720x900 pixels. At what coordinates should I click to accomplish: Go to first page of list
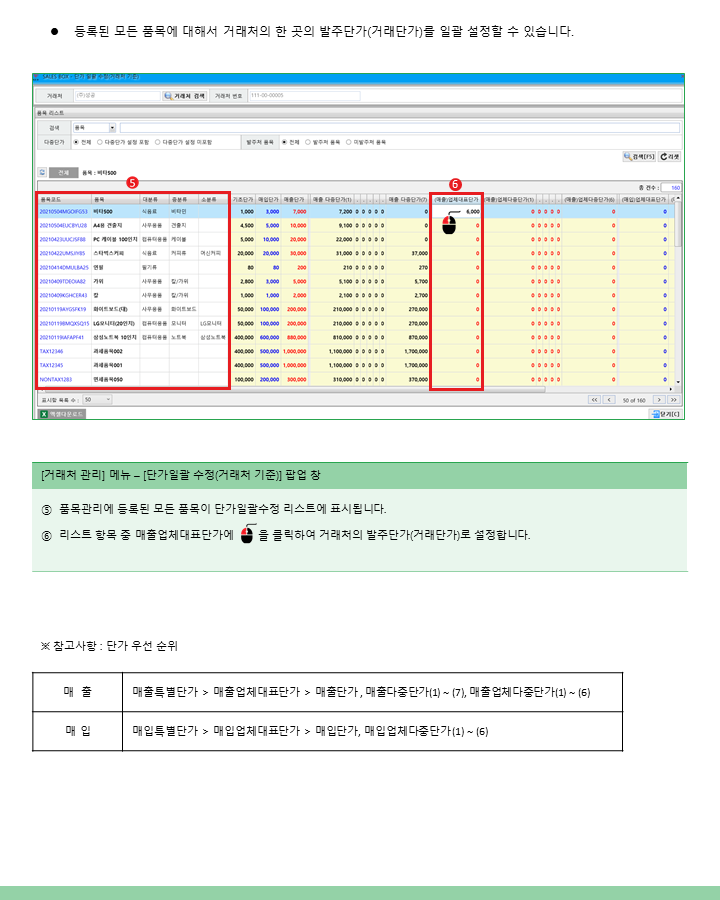[594, 399]
